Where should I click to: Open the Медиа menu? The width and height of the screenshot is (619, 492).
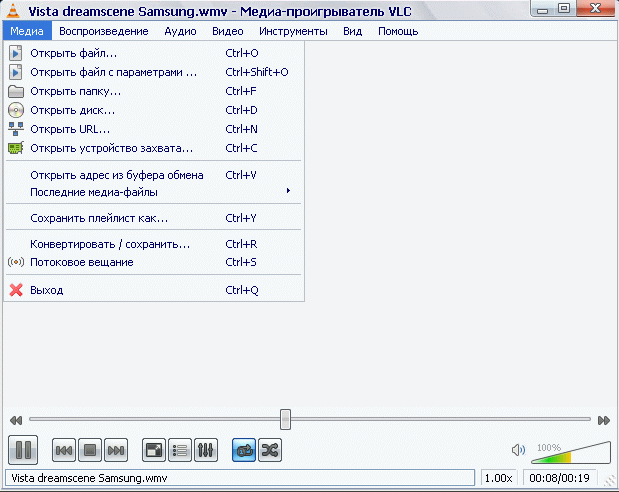click(x=27, y=31)
